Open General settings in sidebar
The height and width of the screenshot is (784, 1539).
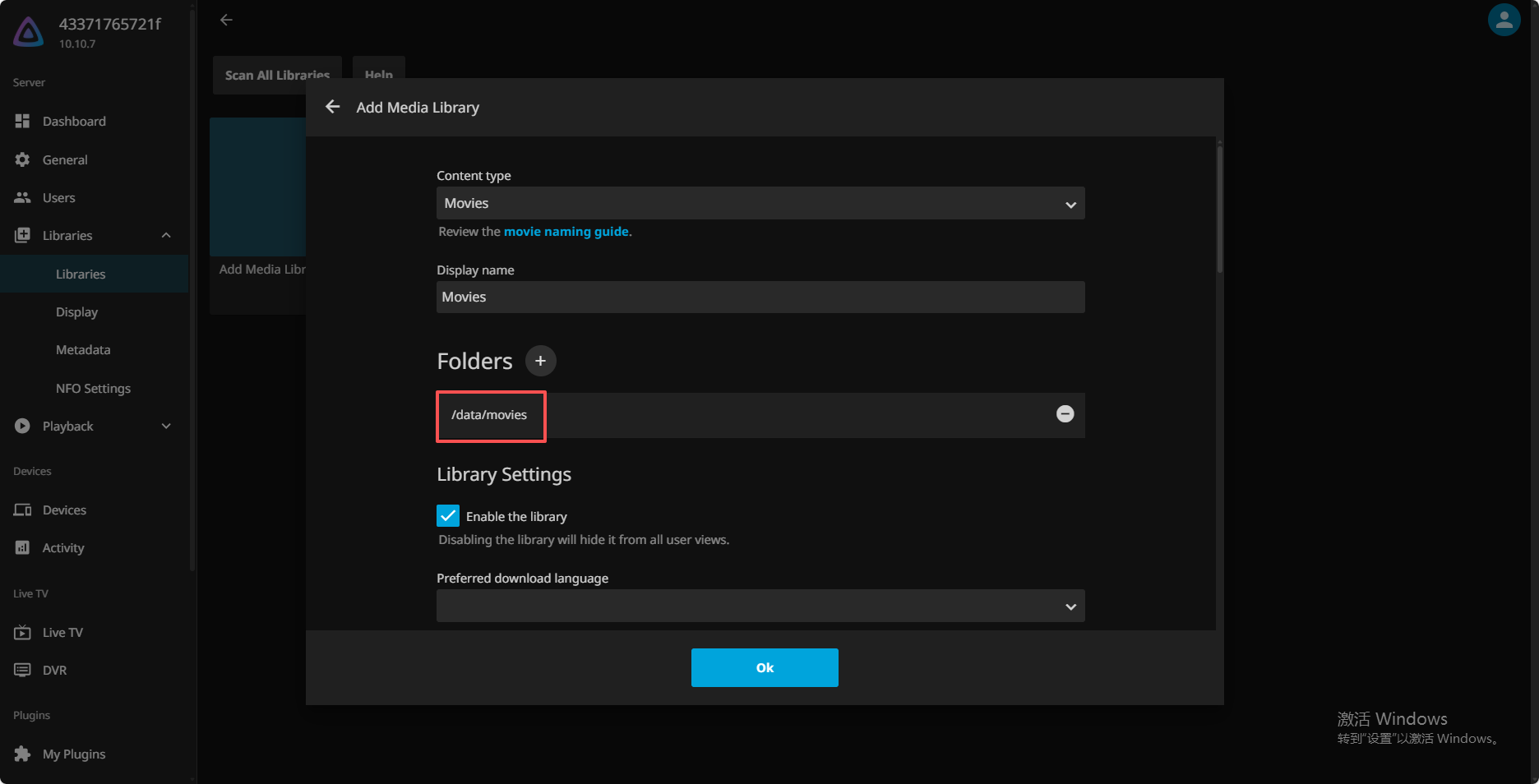pos(95,159)
